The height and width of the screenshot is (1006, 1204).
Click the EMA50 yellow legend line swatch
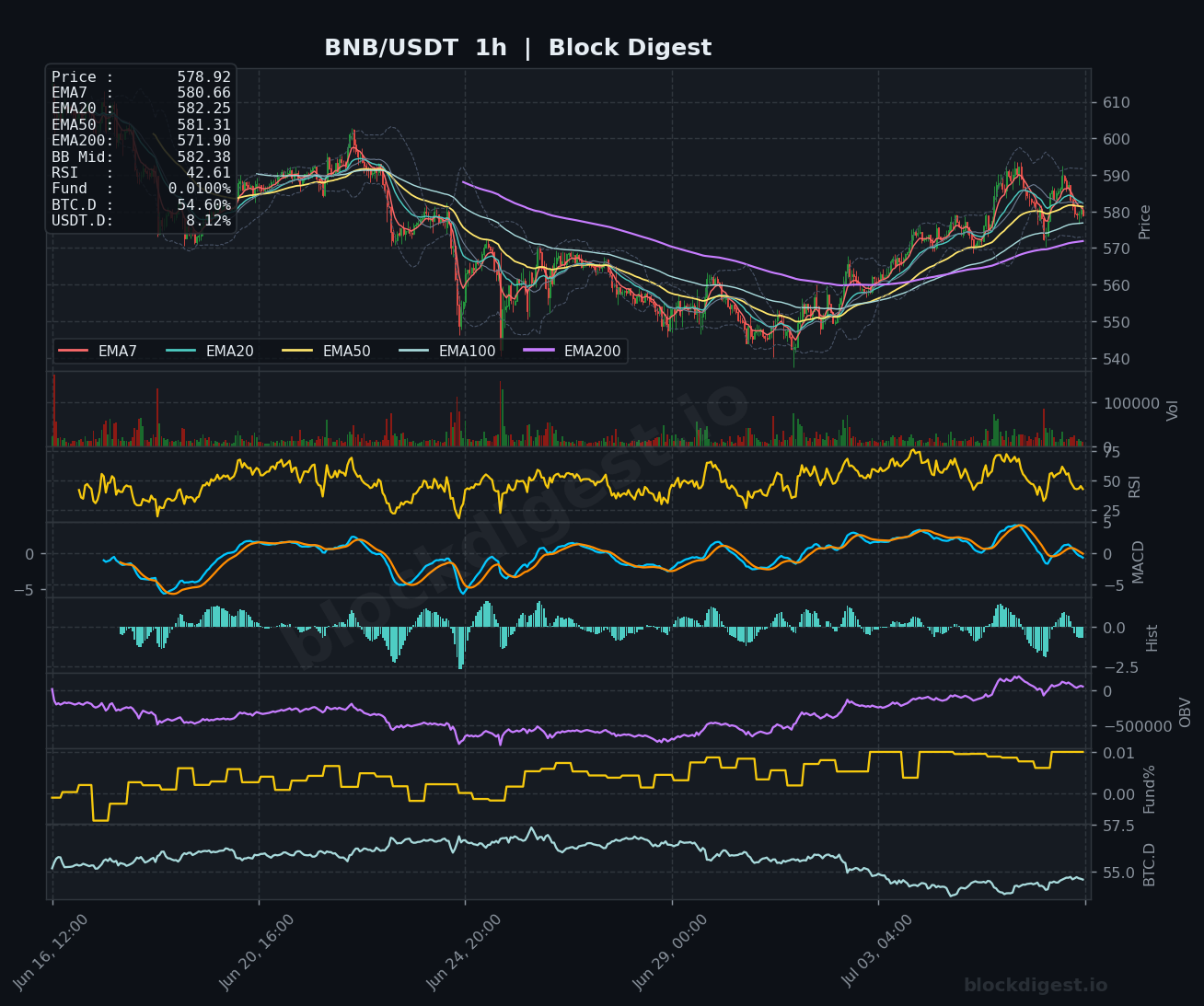point(297,351)
